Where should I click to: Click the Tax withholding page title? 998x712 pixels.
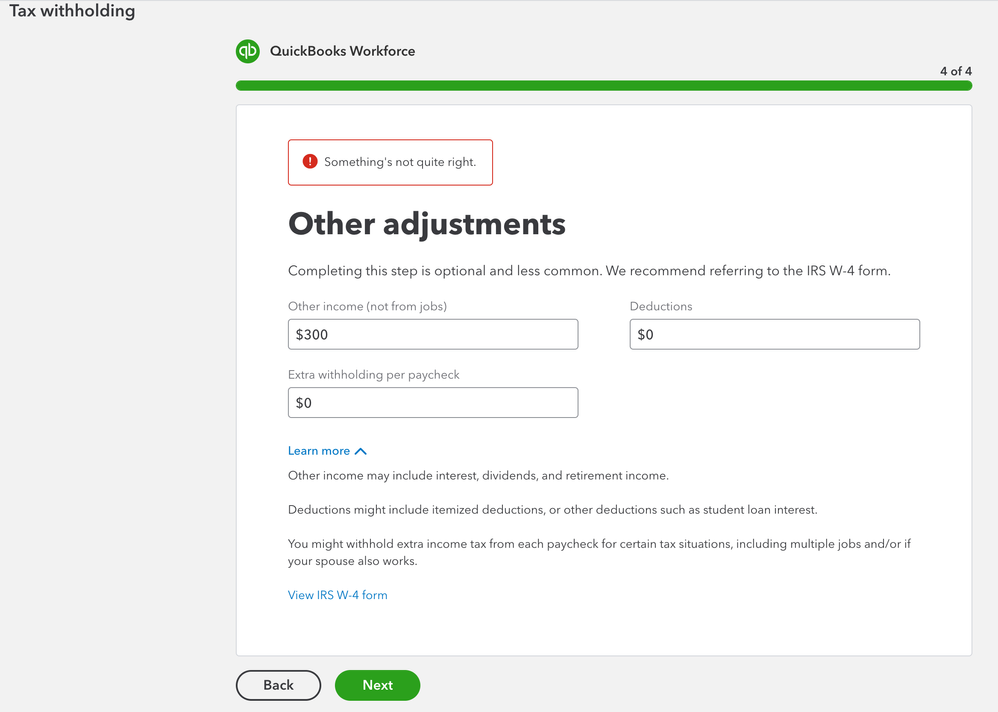(x=72, y=12)
